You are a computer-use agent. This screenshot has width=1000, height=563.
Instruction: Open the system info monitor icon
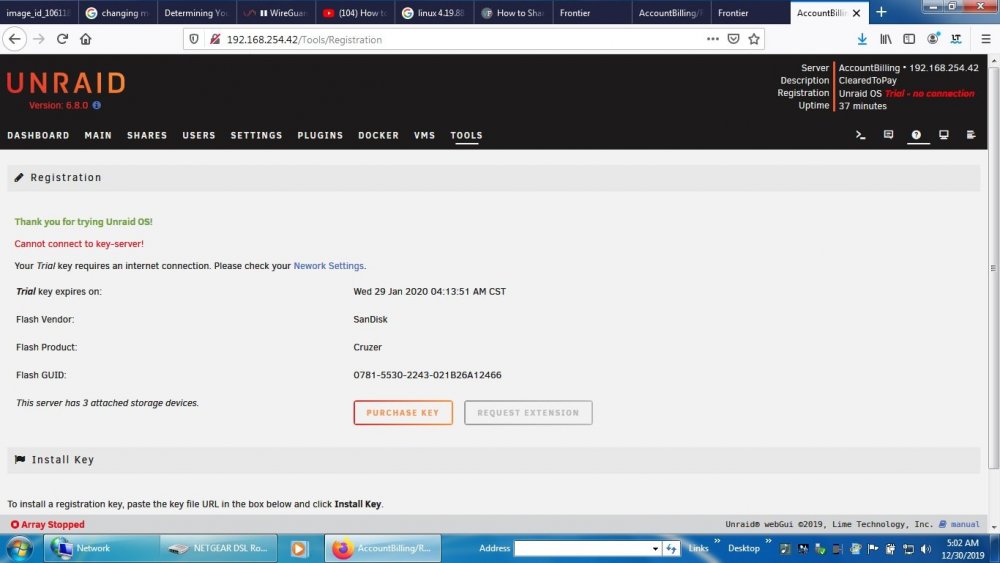tap(944, 135)
